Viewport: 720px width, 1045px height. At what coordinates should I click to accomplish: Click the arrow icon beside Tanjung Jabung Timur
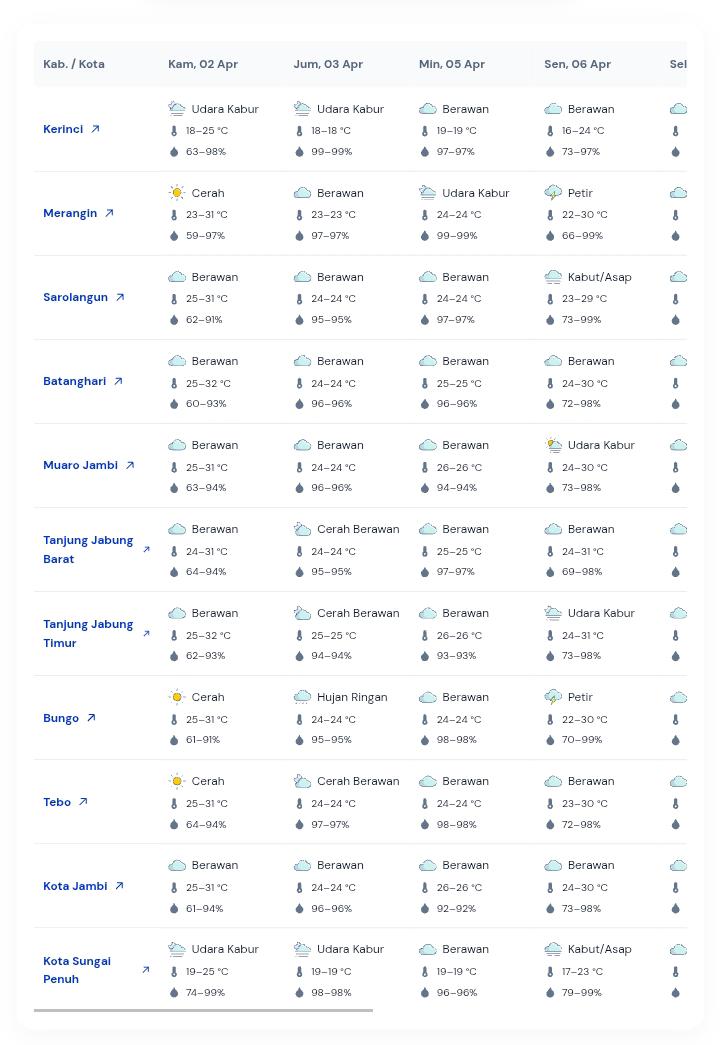pos(146,634)
